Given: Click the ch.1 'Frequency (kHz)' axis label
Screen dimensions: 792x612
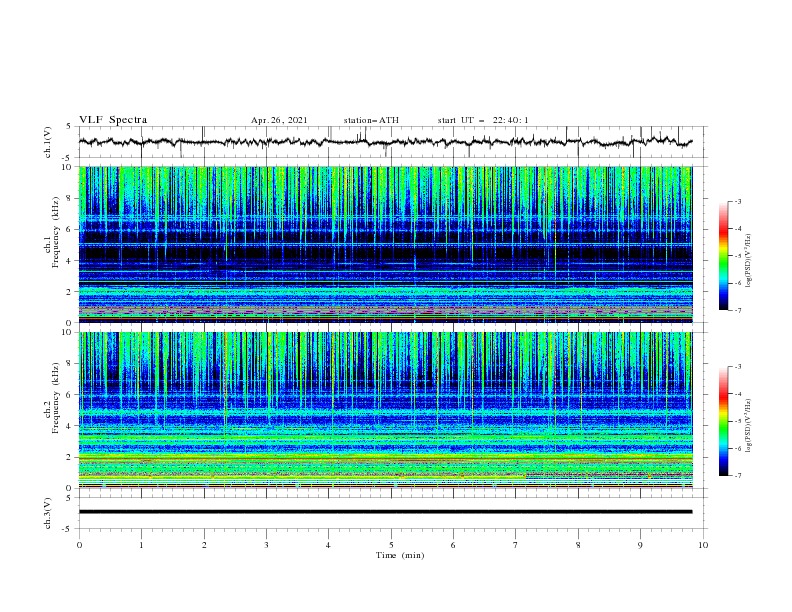Looking at the screenshot, I should pos(56,232).
